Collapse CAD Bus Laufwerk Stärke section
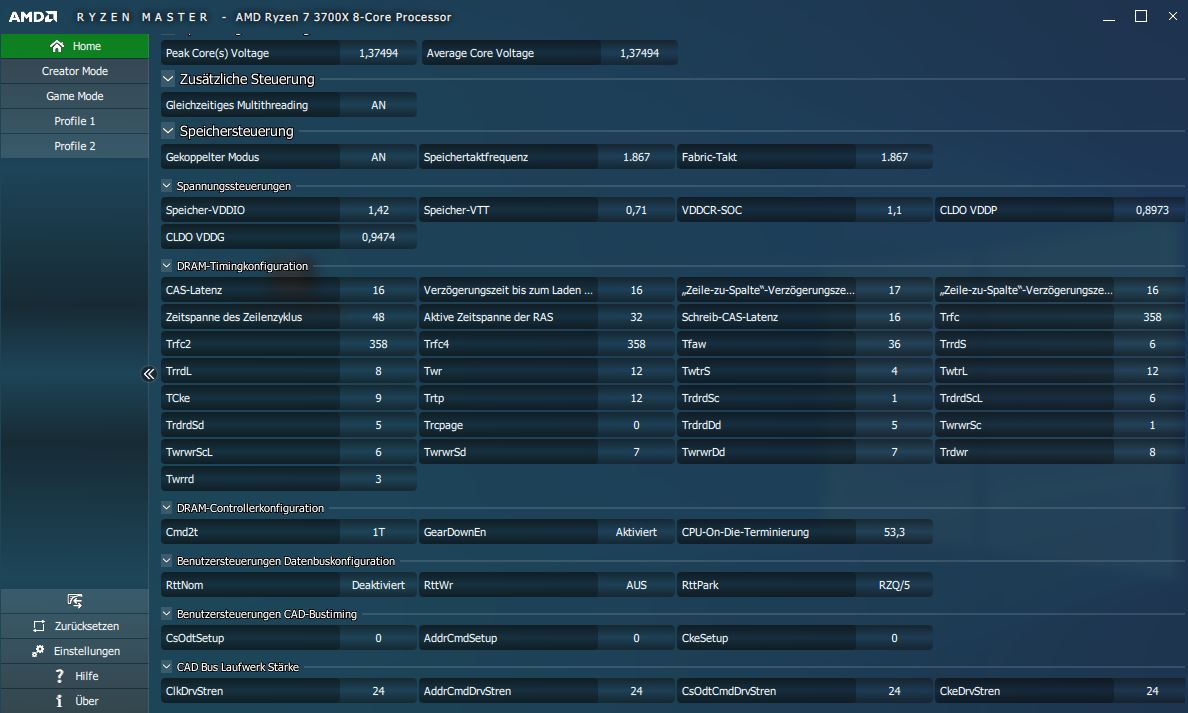The image size is (1188, 713). click(x=167, y=667)
